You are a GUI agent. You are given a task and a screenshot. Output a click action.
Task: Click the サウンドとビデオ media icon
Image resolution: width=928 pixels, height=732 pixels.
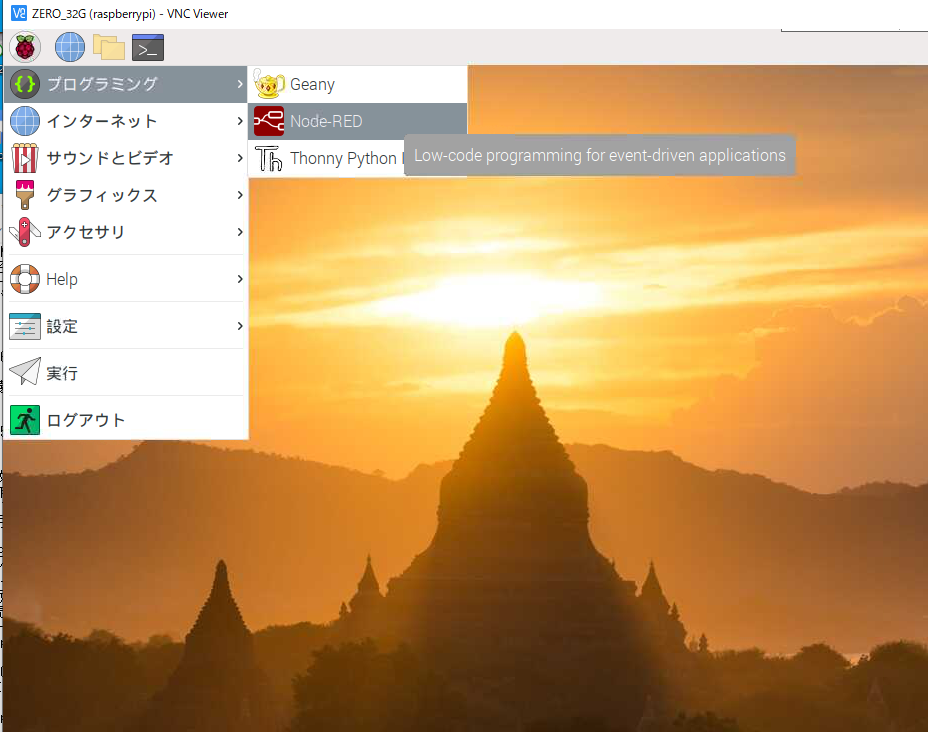24,158
